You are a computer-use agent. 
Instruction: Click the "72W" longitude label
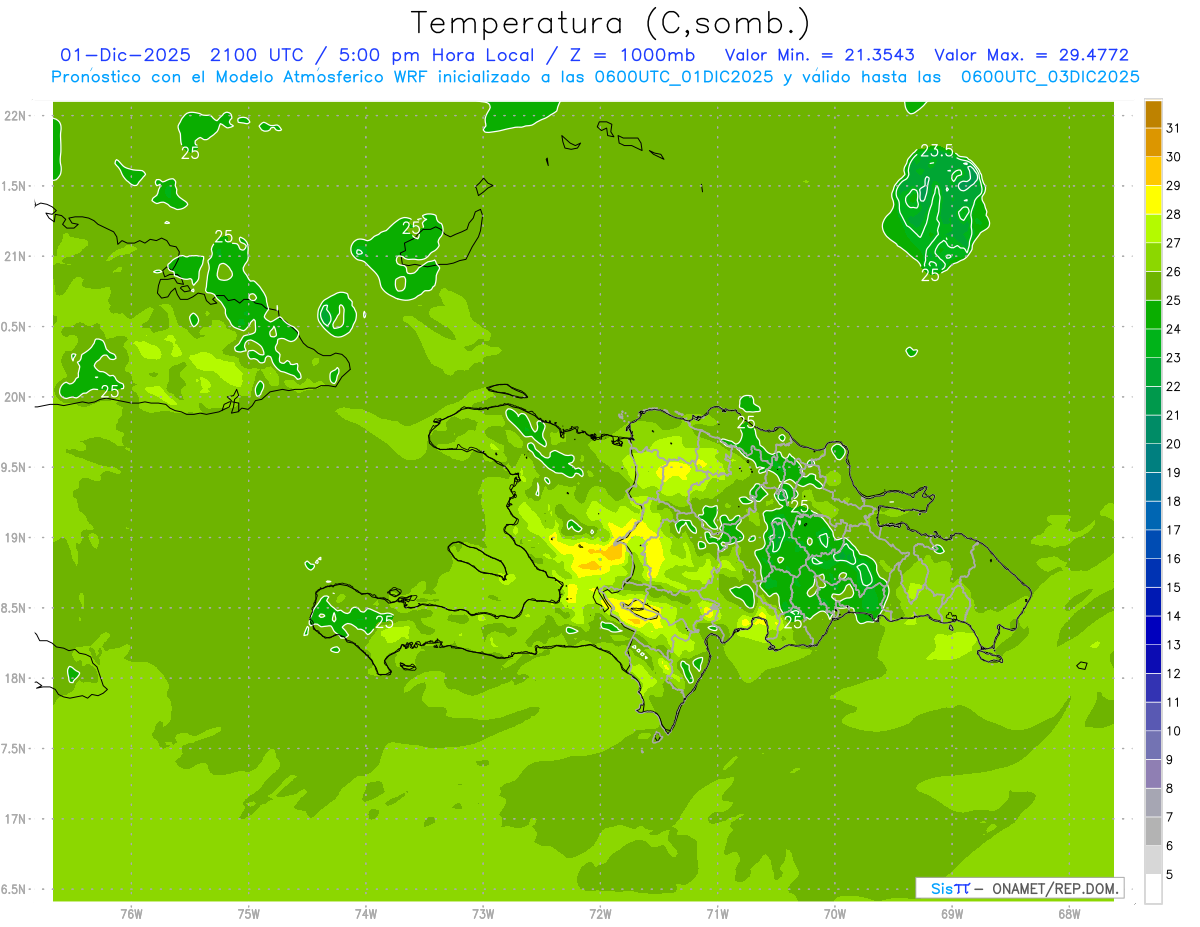[600, 914]
